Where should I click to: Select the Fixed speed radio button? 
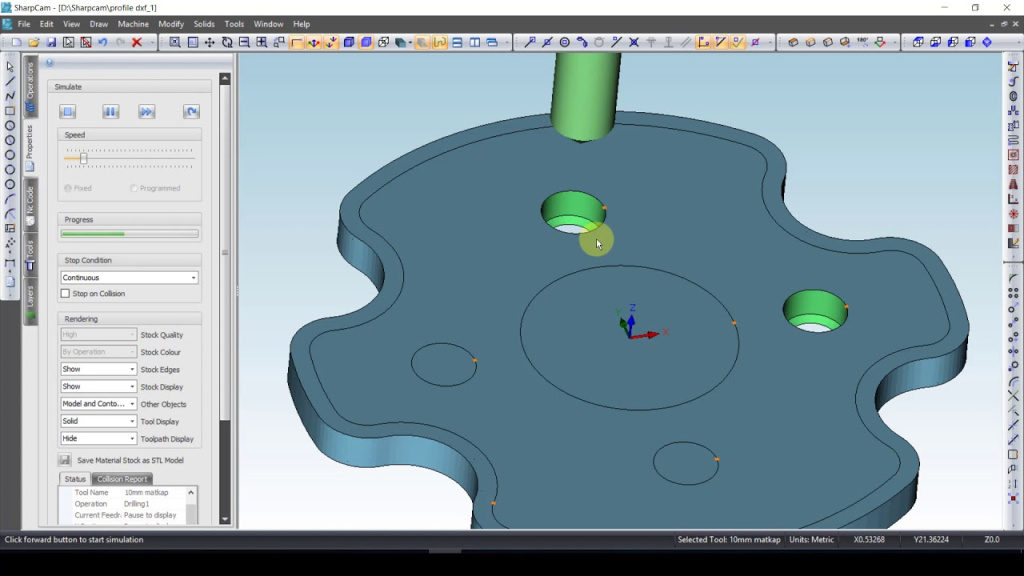[68, 188]
